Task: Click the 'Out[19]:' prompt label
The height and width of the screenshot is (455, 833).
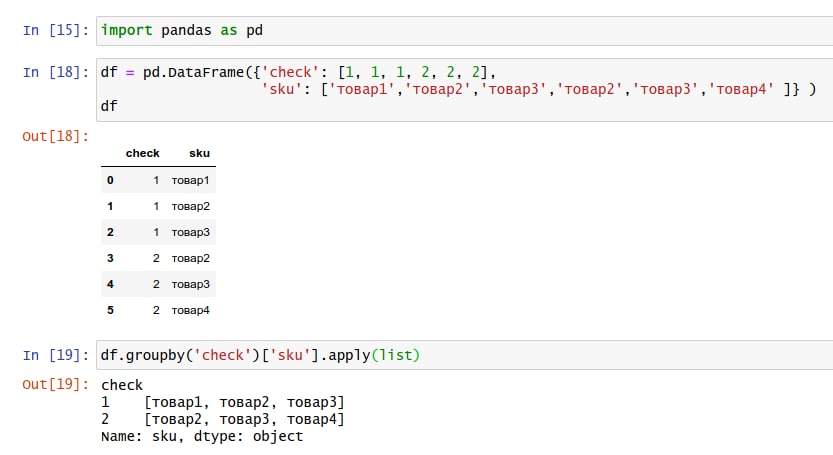Action: tap(55, 384)
